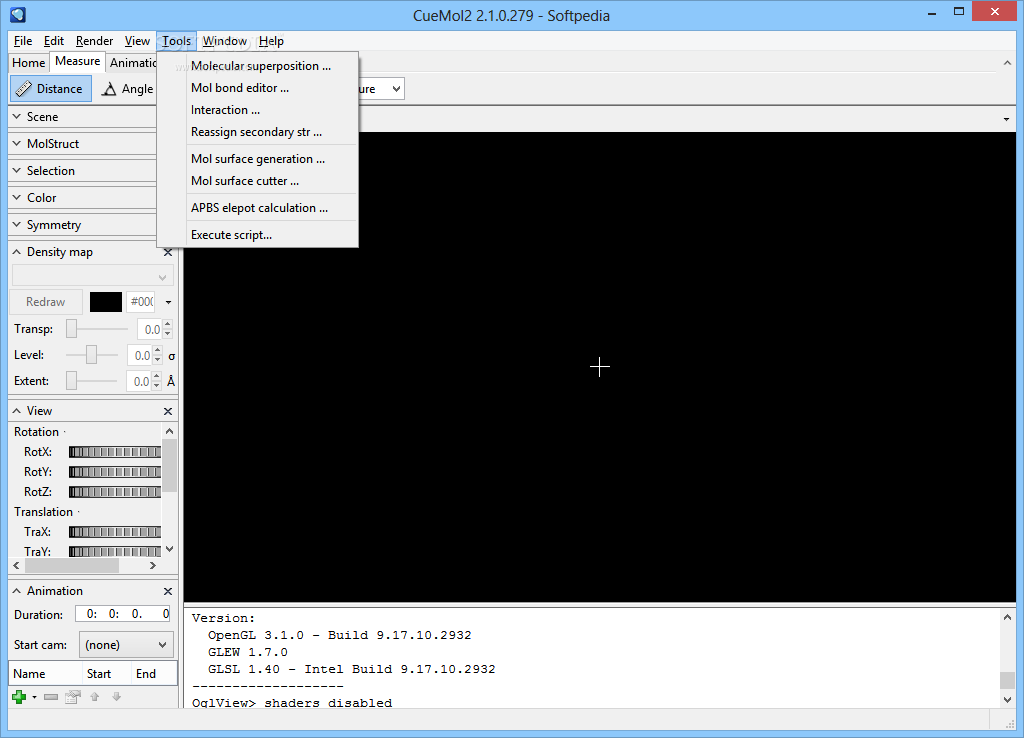Select APBS elepot calculation menu entry
This screenshot has height=738, width=1024.
pyautogui.click(x=258, y=208)
